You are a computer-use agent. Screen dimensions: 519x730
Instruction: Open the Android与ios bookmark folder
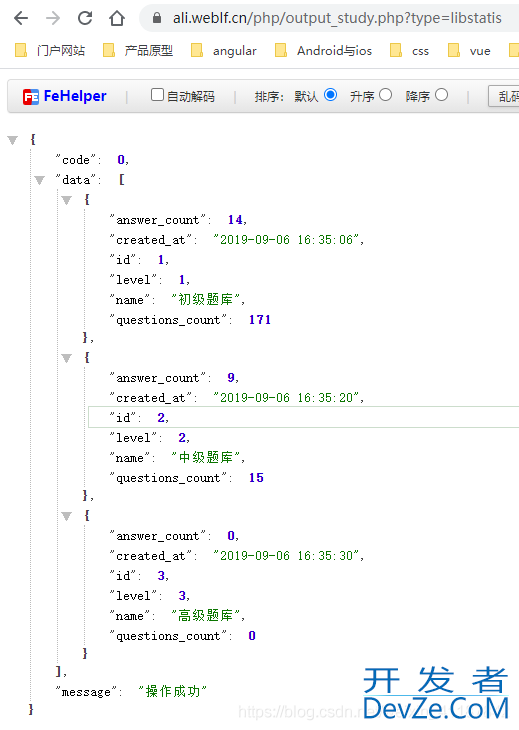324,50
